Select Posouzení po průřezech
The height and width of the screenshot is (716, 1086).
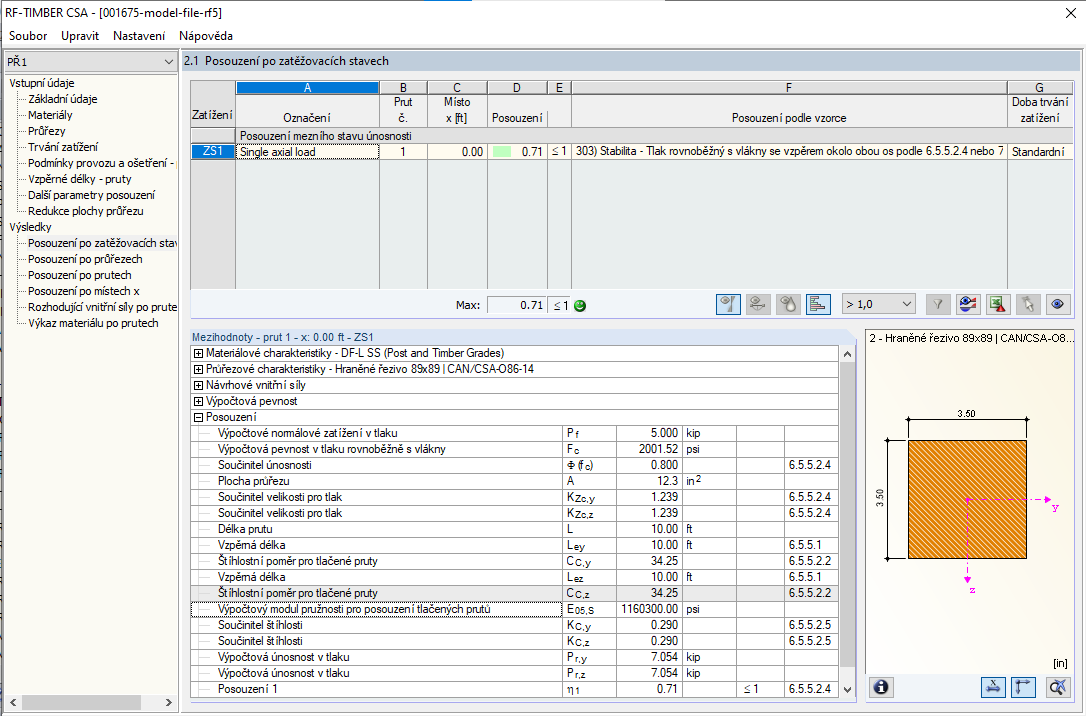coord(85,259)
